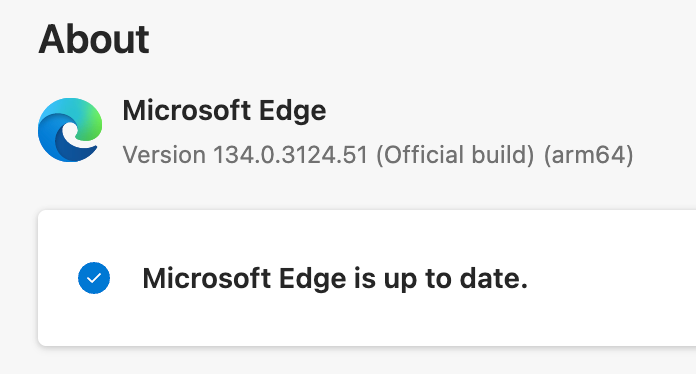This screenshot has width=696, height=374.
Task: Click the Microsoft Edge logo icon
Action: [x=70, y=130]
